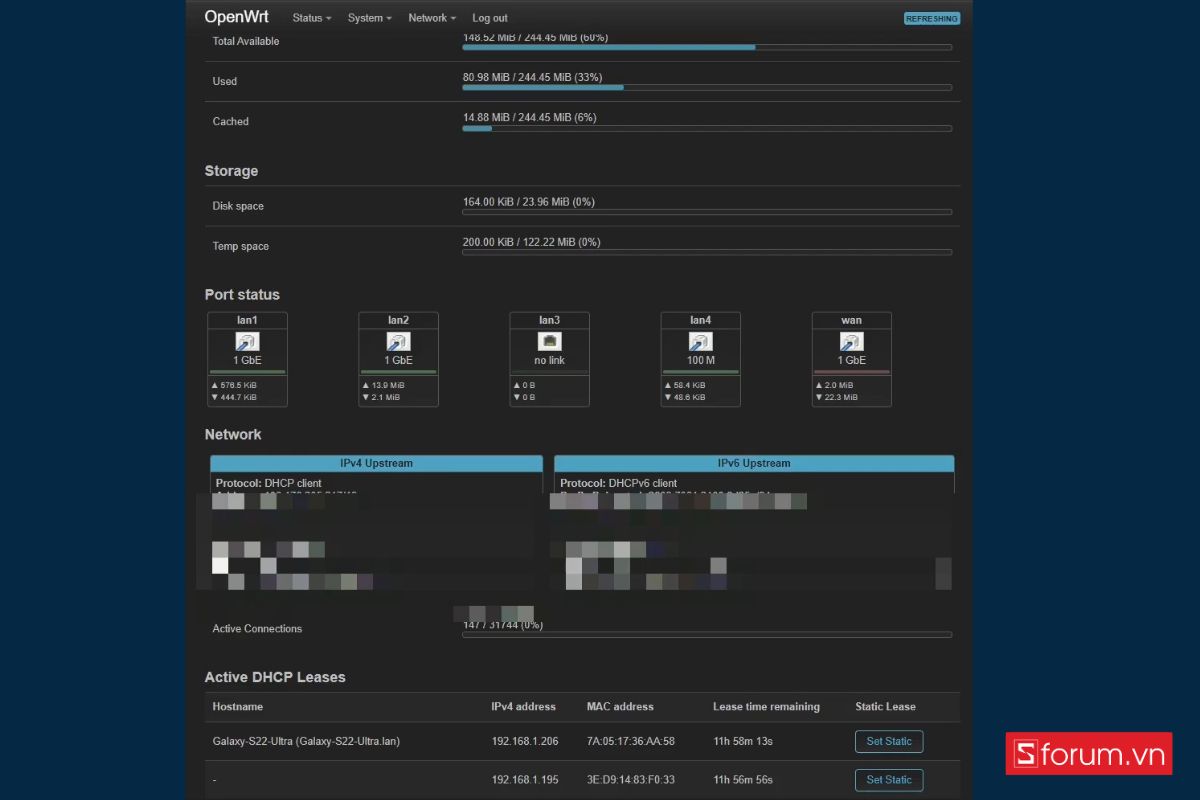The width and height of the screenshot is (1200, 800).
Task: Click the Hostname column header
Action: point(238,706)
